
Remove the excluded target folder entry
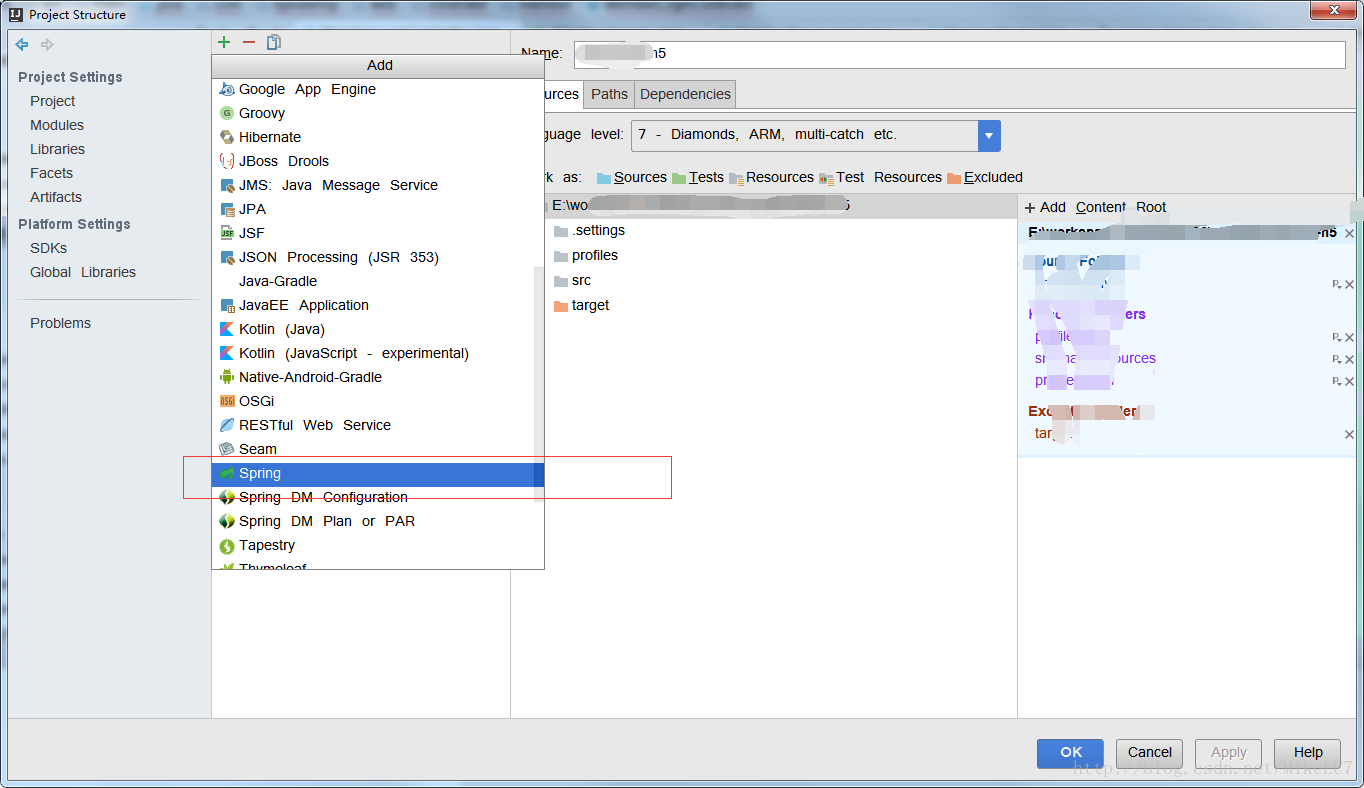(1349, 434)
